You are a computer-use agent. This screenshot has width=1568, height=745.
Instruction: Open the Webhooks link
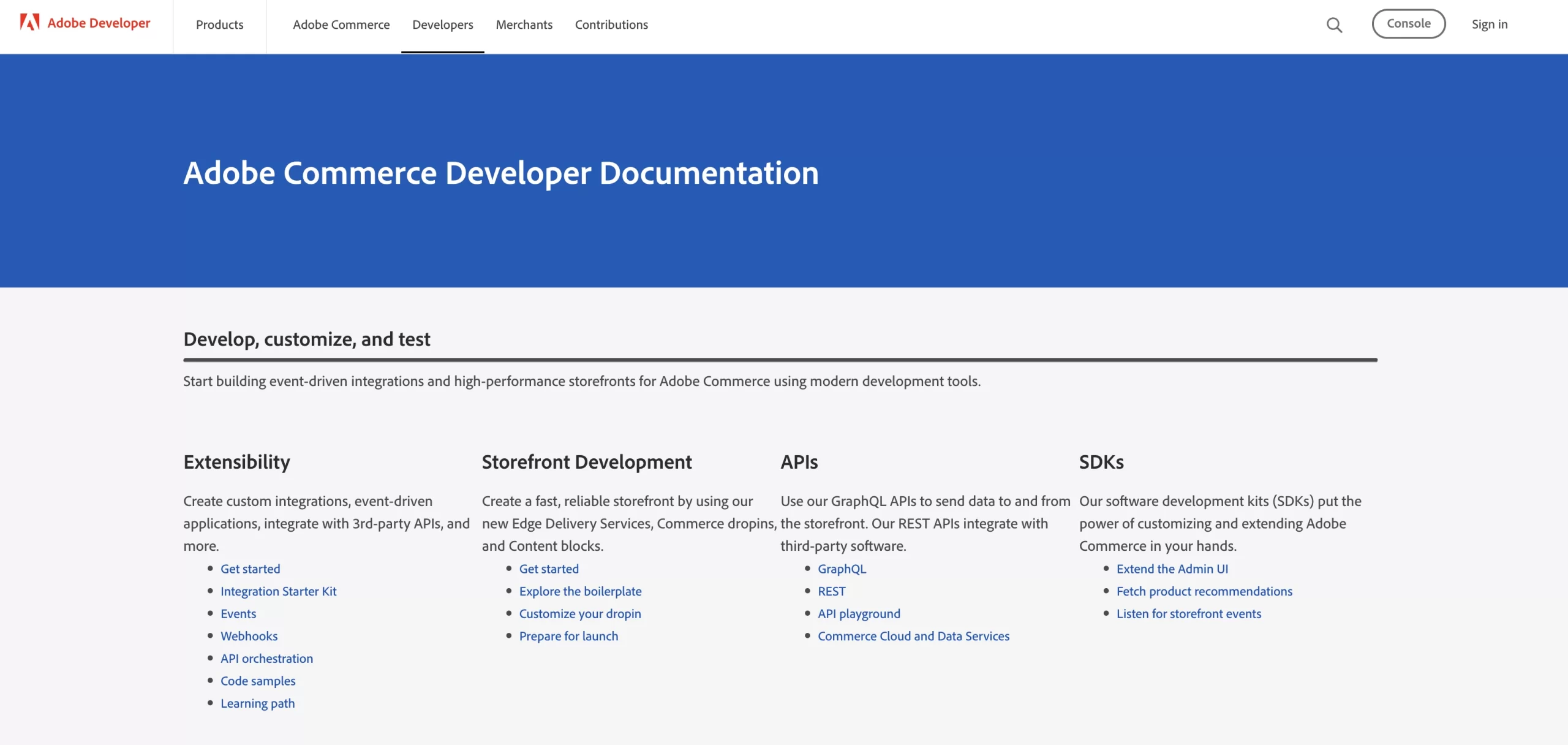(x=249, y=636)
